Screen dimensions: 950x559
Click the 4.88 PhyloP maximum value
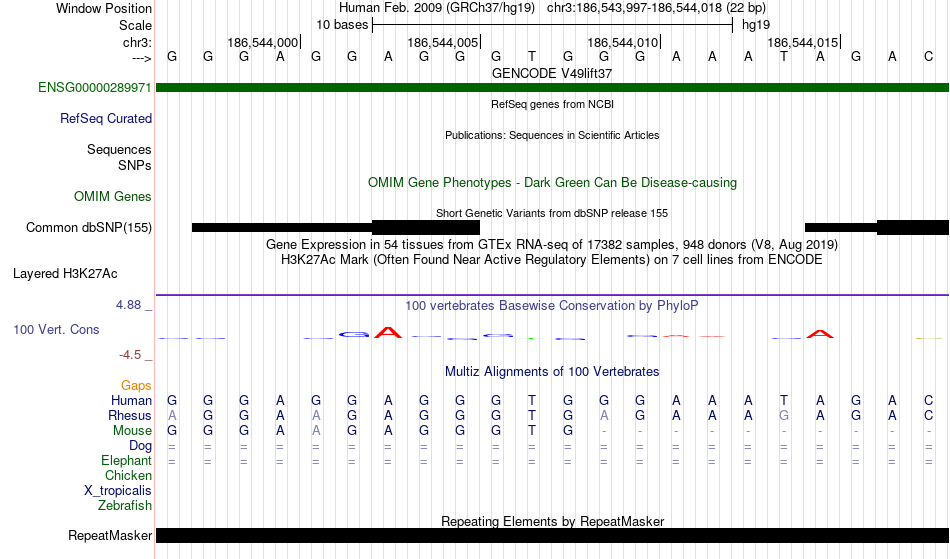point(128,305)
